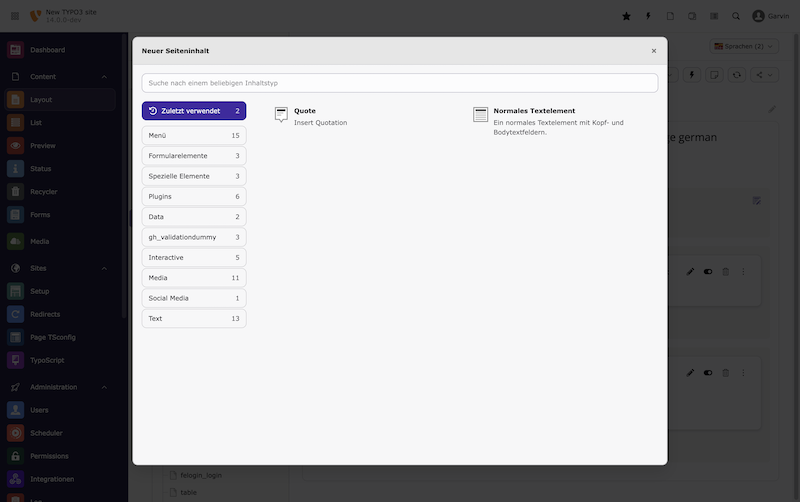The height and width of the screenshot is (502, 800).
Task: Select the Zuletzt verwendet category tab
Action: tap(193, 111)
